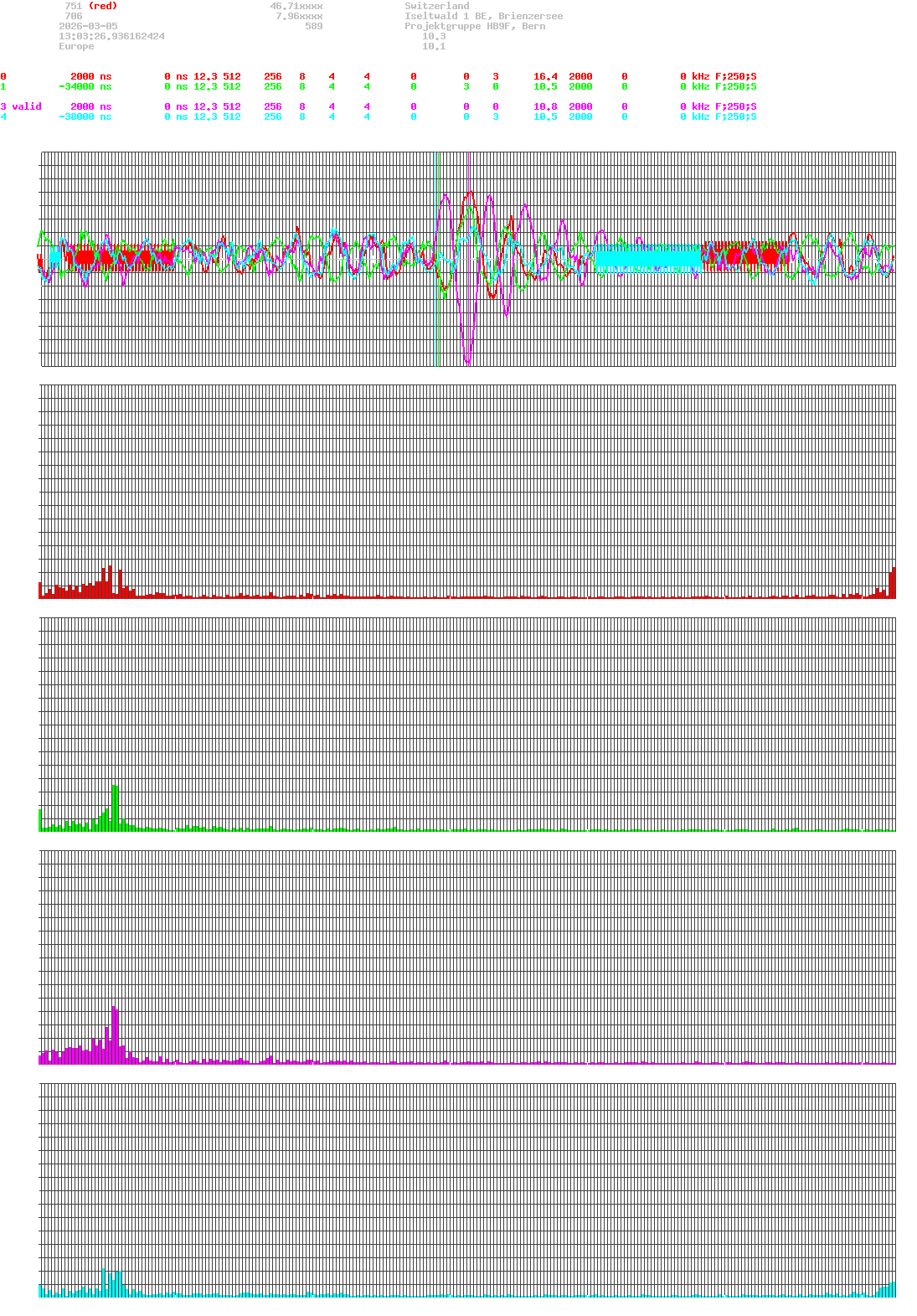
Task: Click the cyan spectrum peak bar
Action: click(x=105, y=1282)
